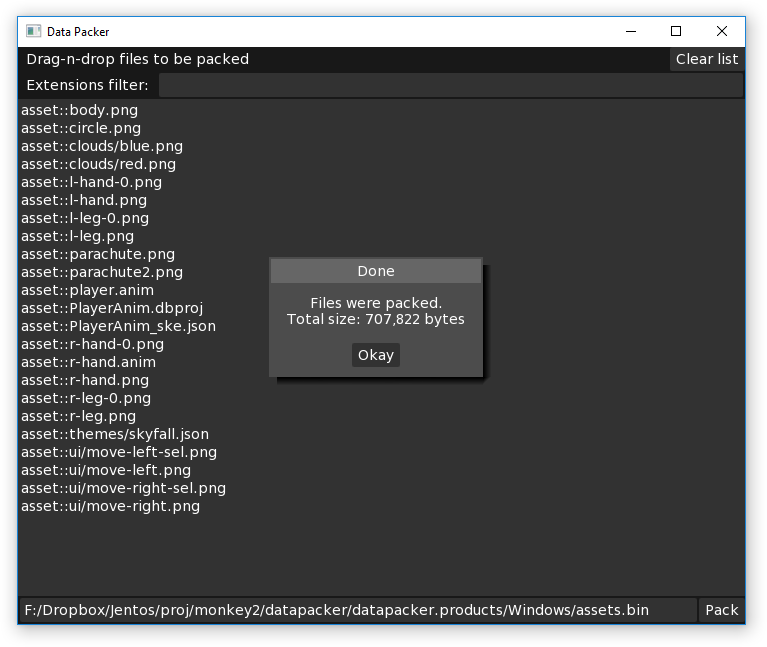Select asset::ui/move-right.png entry
Screen dimensions: 767x647
110,506
